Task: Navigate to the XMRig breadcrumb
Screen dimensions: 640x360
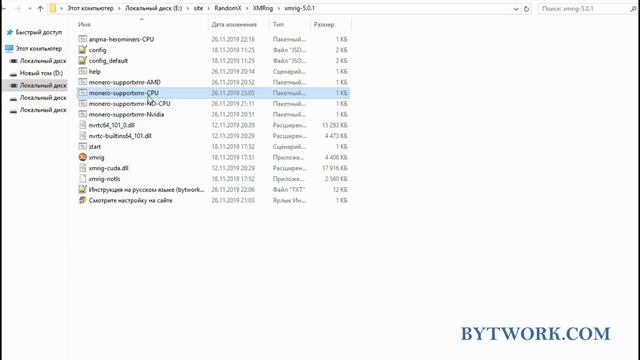Action: coord(263,9)
